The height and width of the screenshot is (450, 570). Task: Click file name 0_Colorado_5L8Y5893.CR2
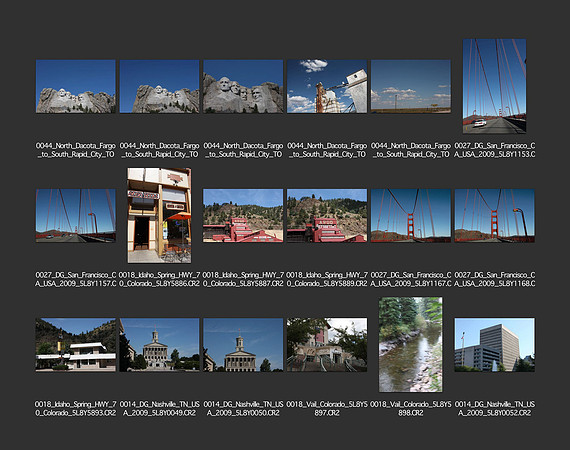pyautogui.click(x=76, y=409)
